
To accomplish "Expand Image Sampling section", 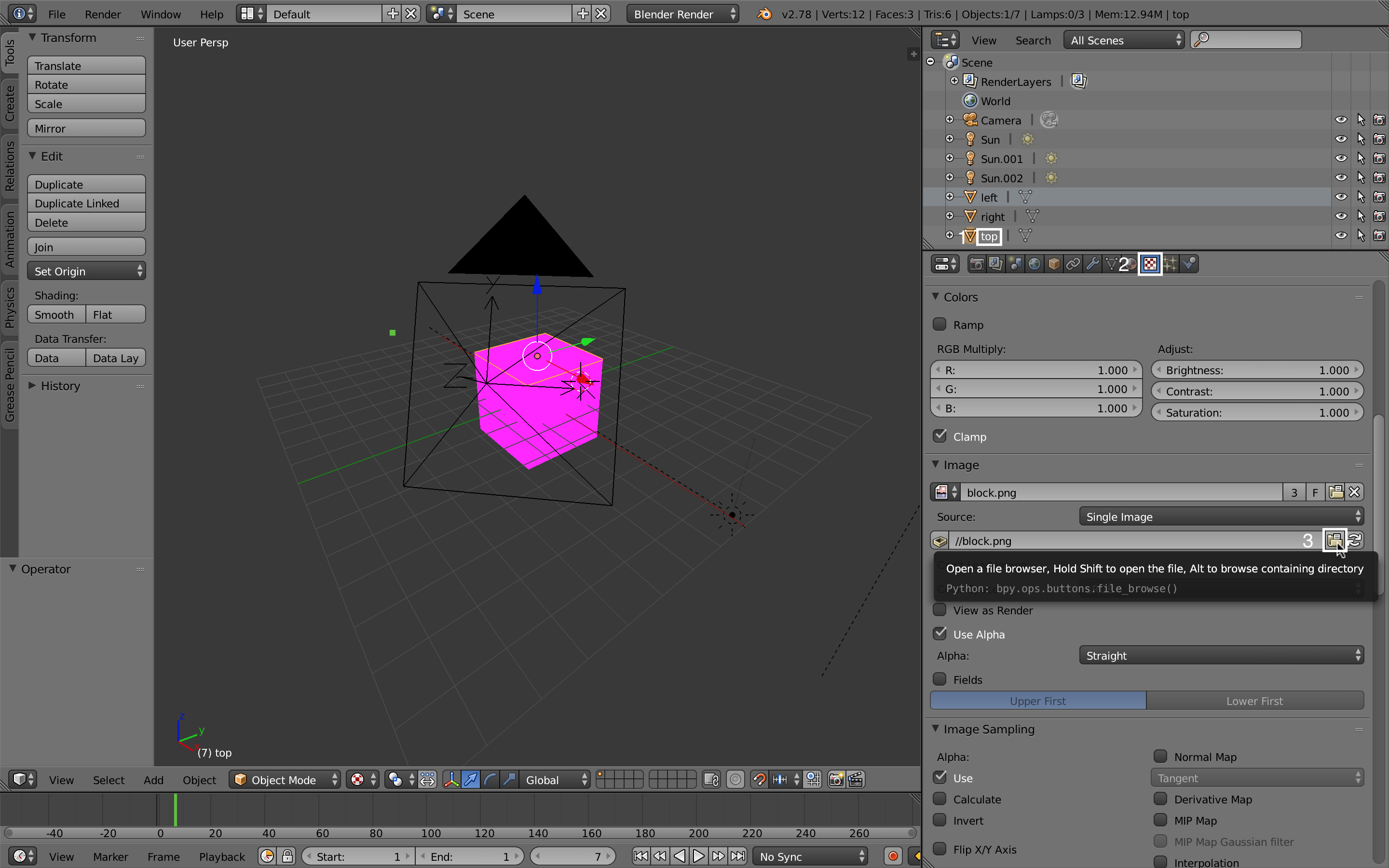I will (989, 728).
